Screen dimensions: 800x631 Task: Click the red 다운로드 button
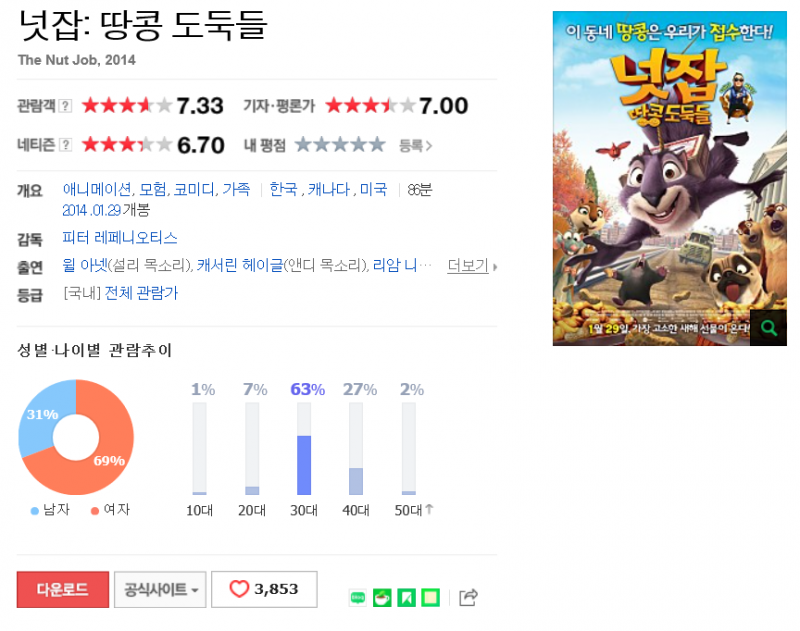63,589
